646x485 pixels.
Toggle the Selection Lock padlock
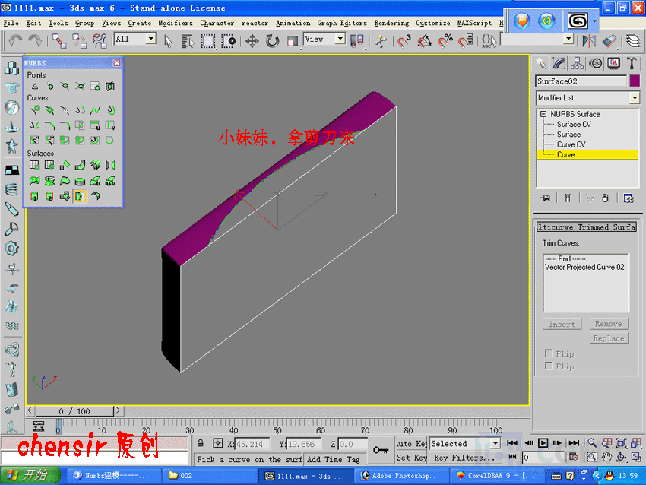pyautogui.click(x=200, y=443)
